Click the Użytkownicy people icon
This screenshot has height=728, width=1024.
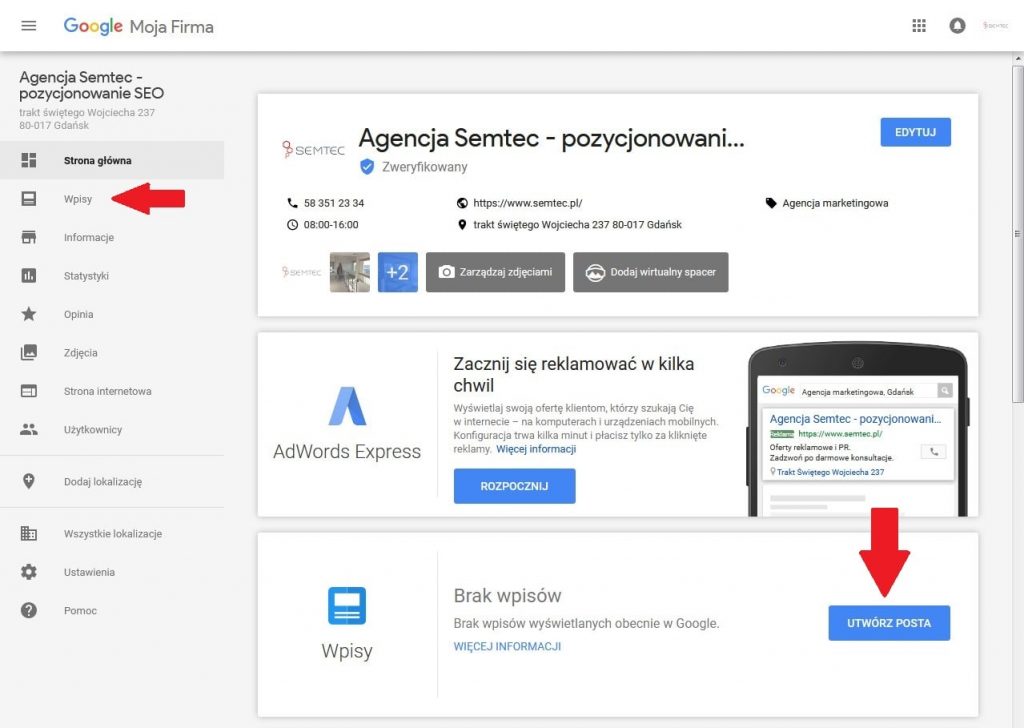tap(29, 429)
